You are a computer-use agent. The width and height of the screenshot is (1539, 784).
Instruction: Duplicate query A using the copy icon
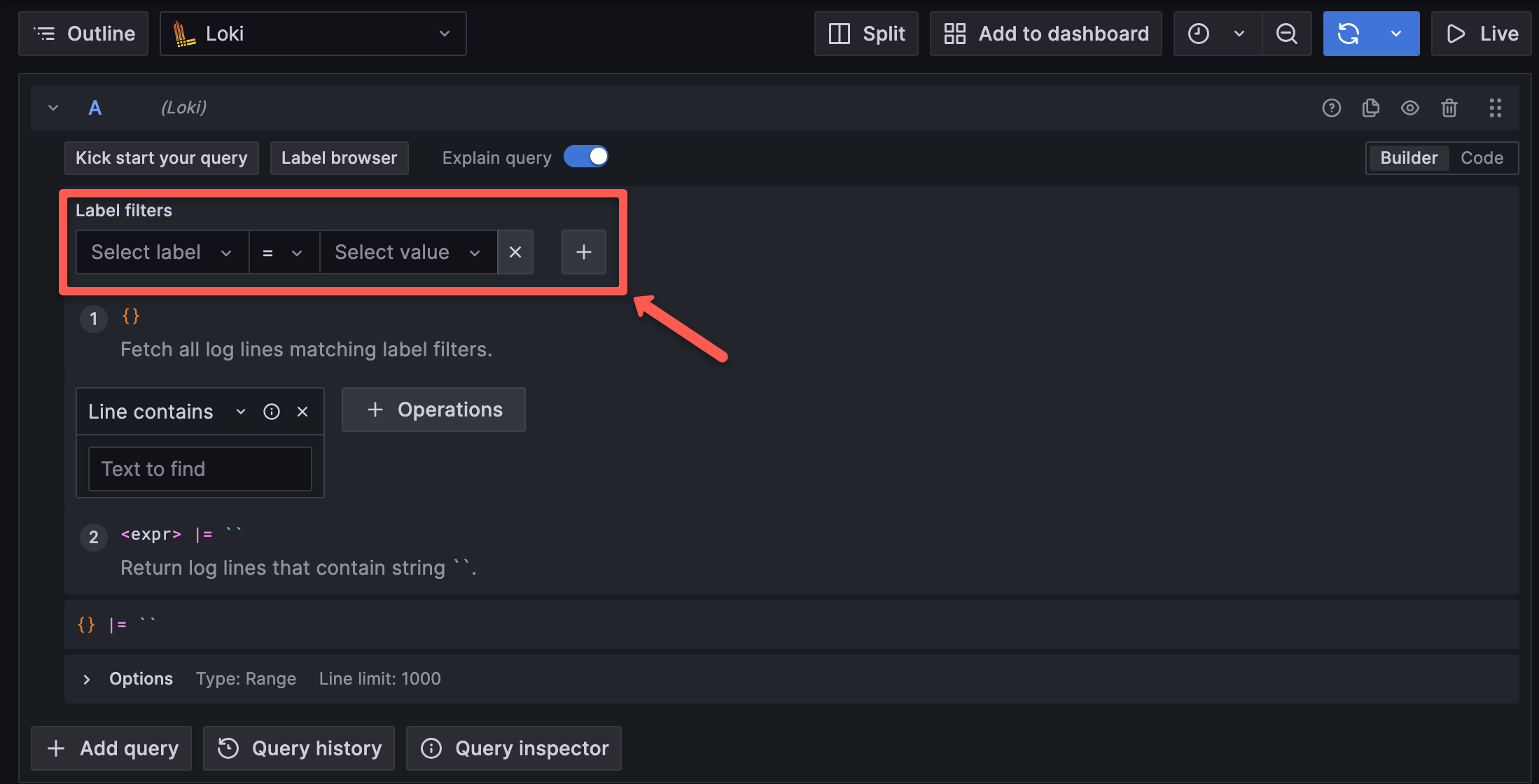click(x=1371, y=108)
